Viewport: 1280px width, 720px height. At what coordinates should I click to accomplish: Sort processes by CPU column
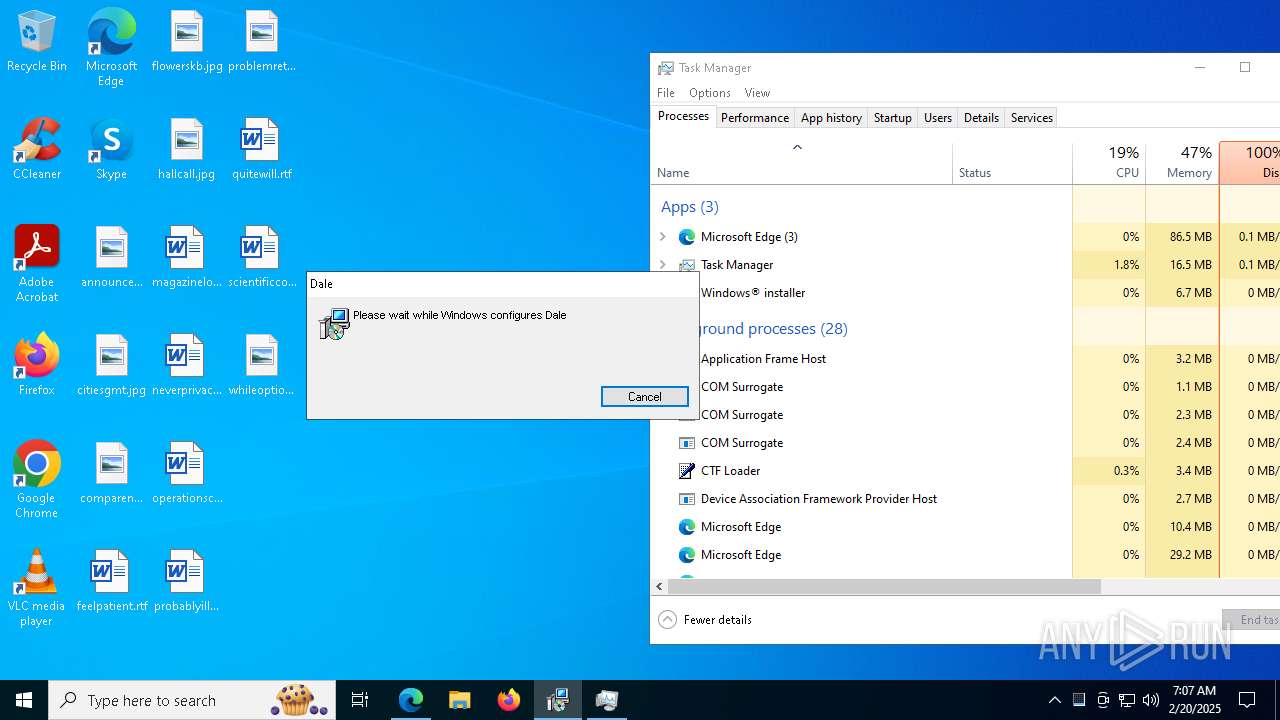point(1109,164)
